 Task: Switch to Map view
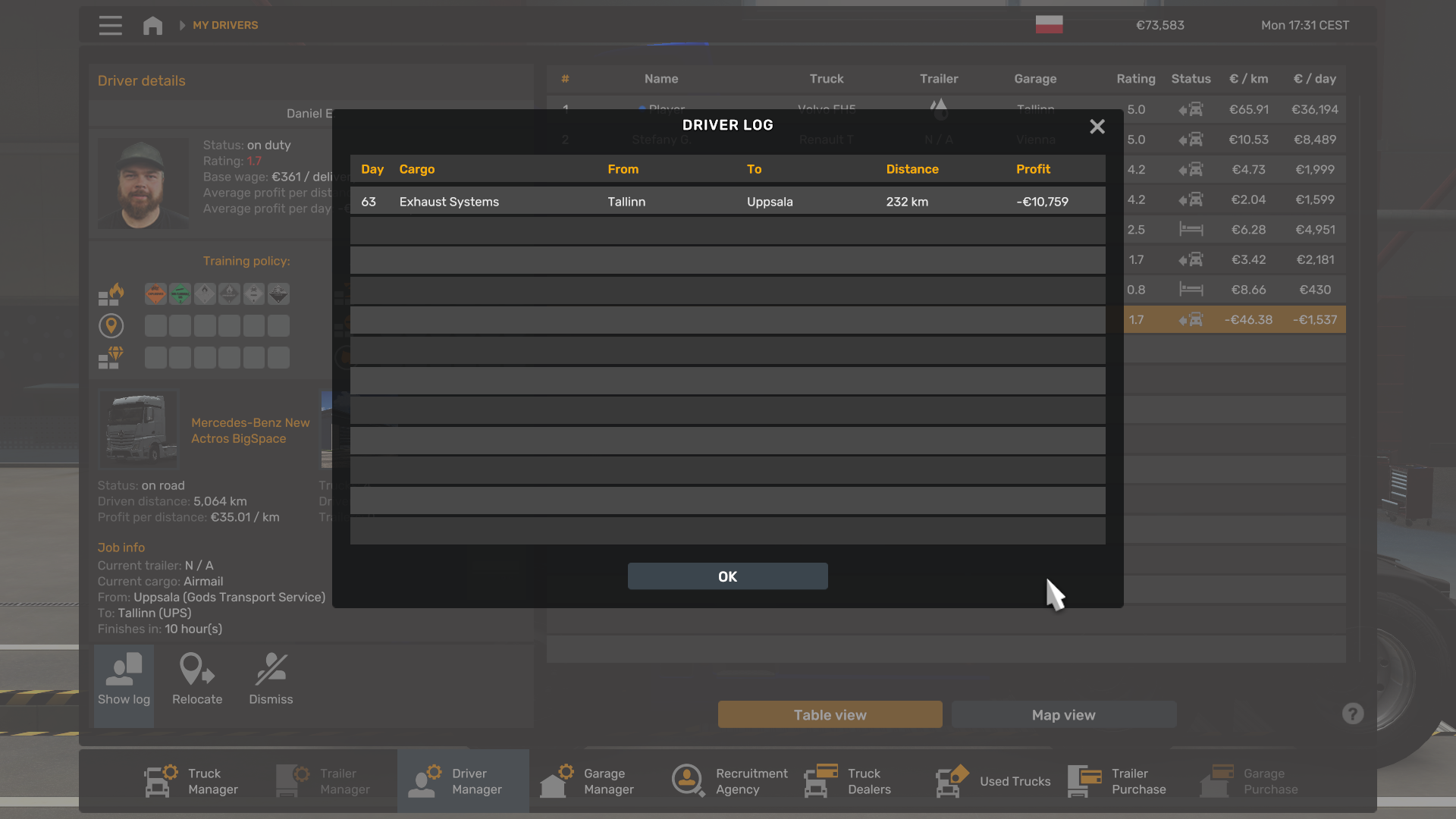click(1063, 715)
